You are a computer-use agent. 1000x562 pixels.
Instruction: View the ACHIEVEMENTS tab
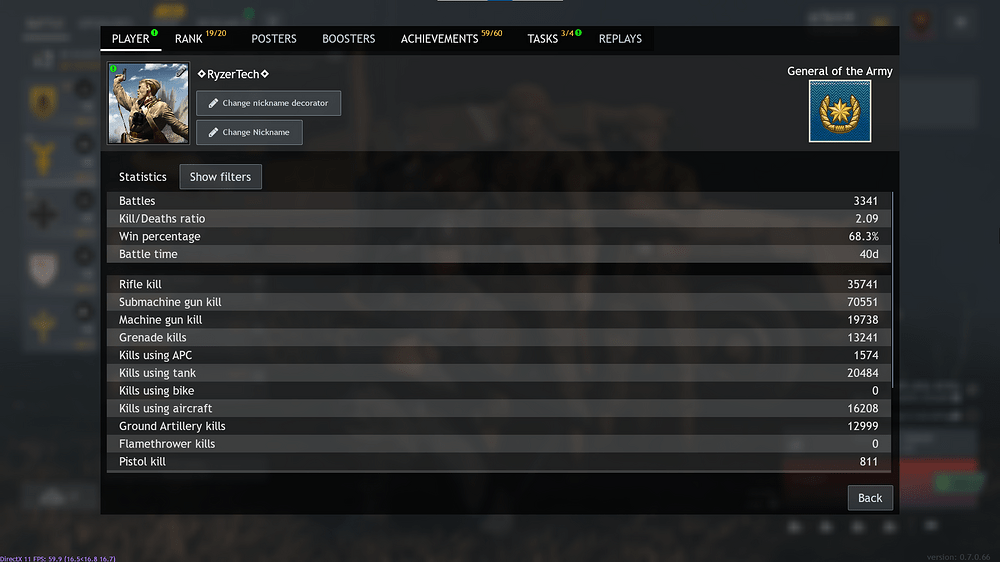click(440, 39)
